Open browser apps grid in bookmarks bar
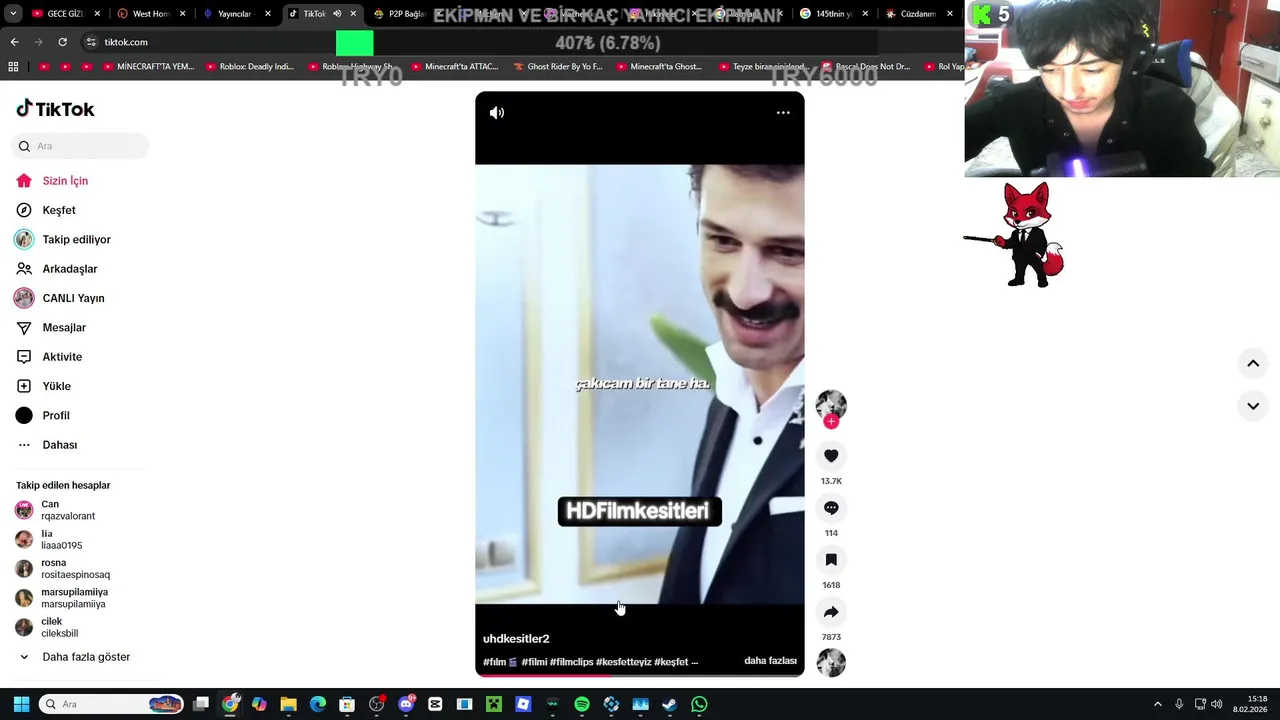Image resolution: width=1280 pixels, height=720 pixels. [13, 67]
